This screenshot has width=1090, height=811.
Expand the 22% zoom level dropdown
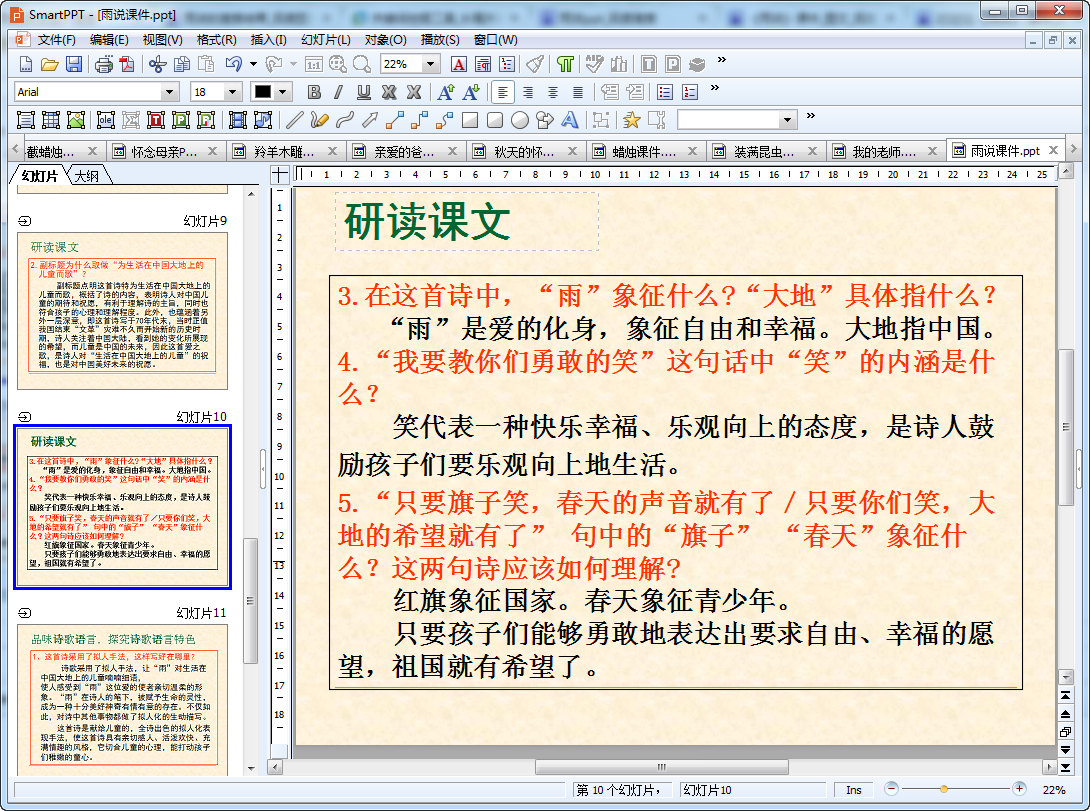431,64
